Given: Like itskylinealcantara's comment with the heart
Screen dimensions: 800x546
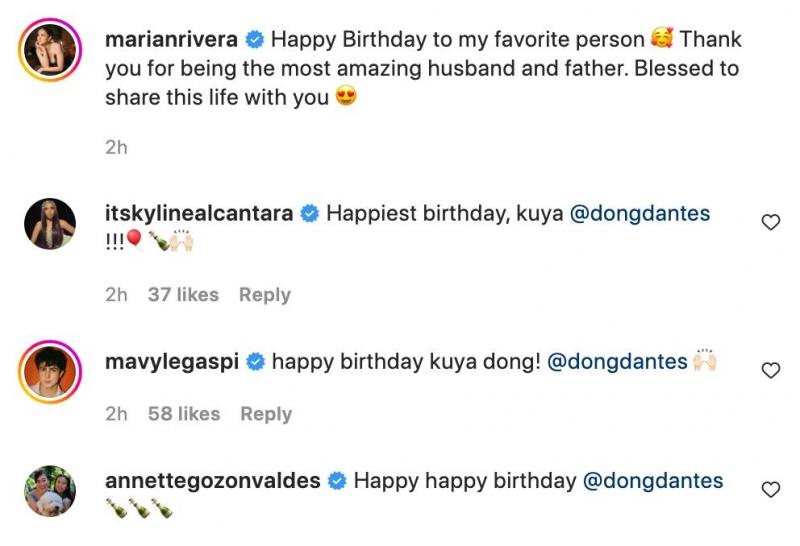Looking at the screenshot, I should point(770,222).
